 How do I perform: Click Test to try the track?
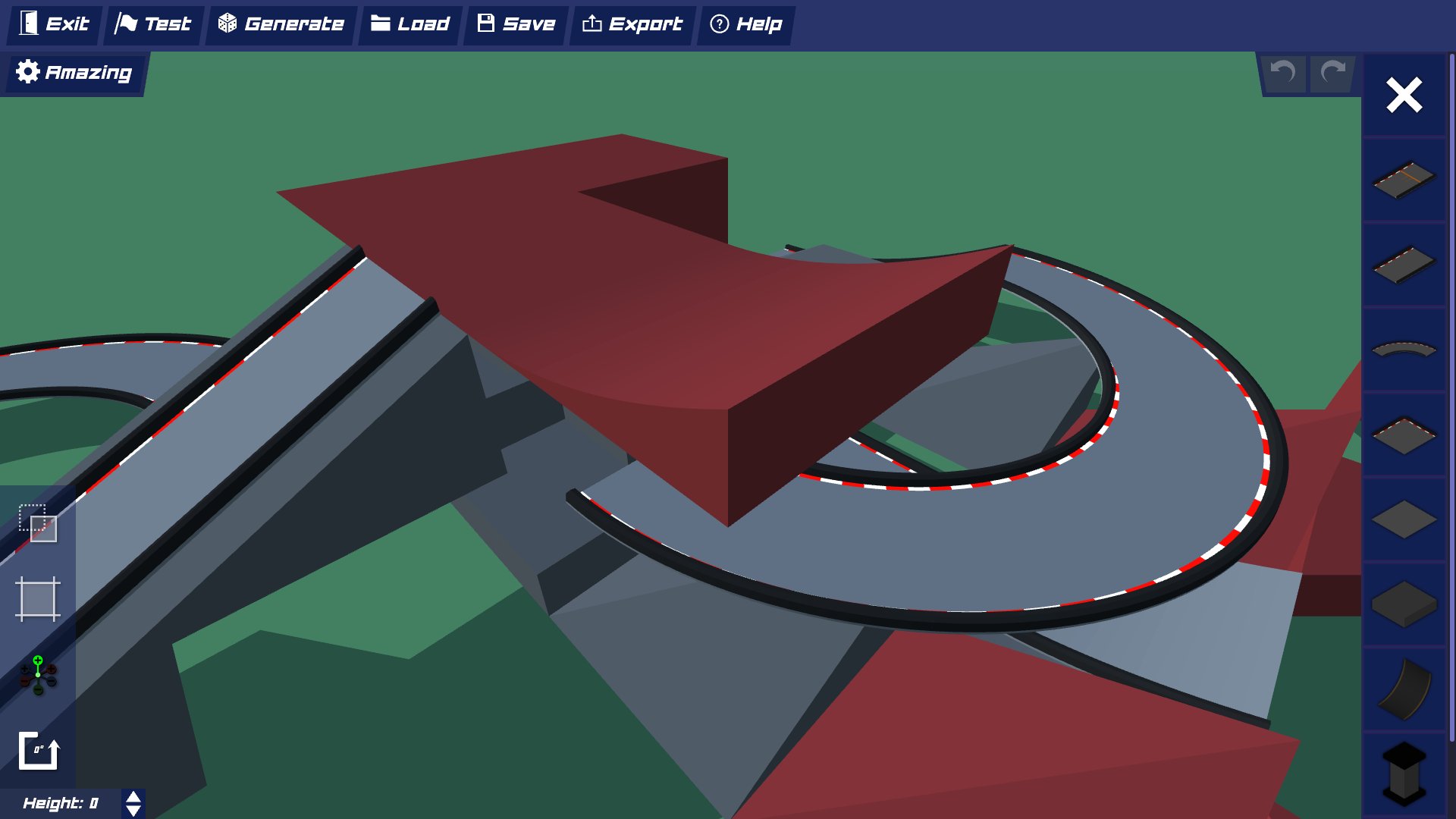pos(154,24)
